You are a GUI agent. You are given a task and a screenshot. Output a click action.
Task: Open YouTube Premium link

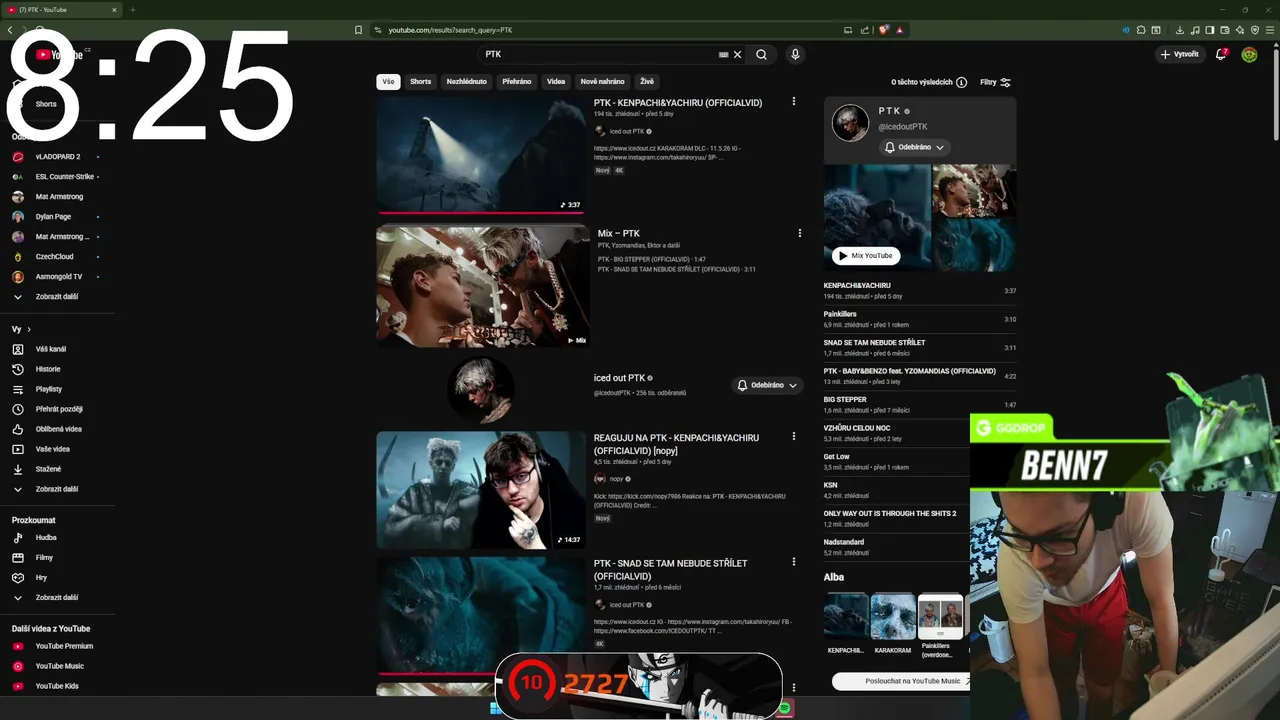[x=64, y=646]
